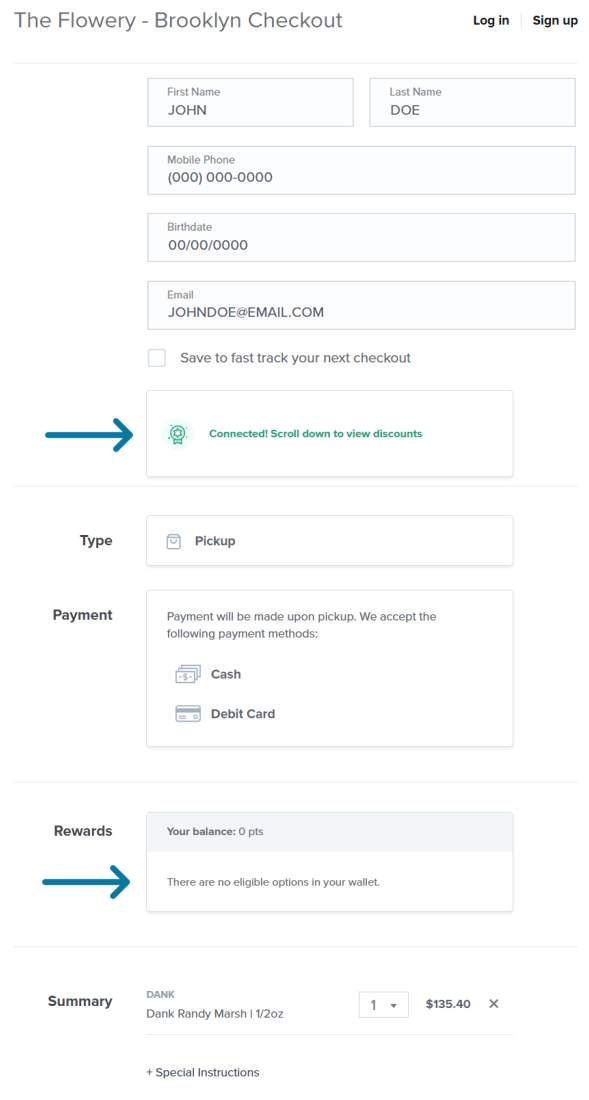589x1100 pixels.
Task: Click Sign up link
Action: (555, 20)
